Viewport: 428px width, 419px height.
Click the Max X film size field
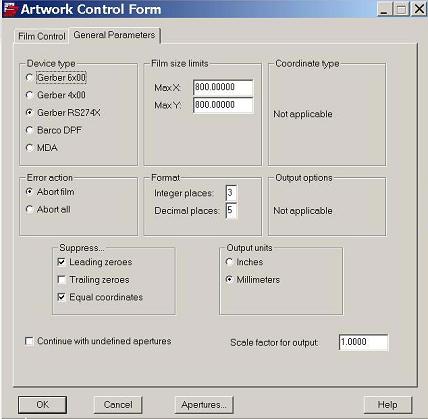[223, 88]
